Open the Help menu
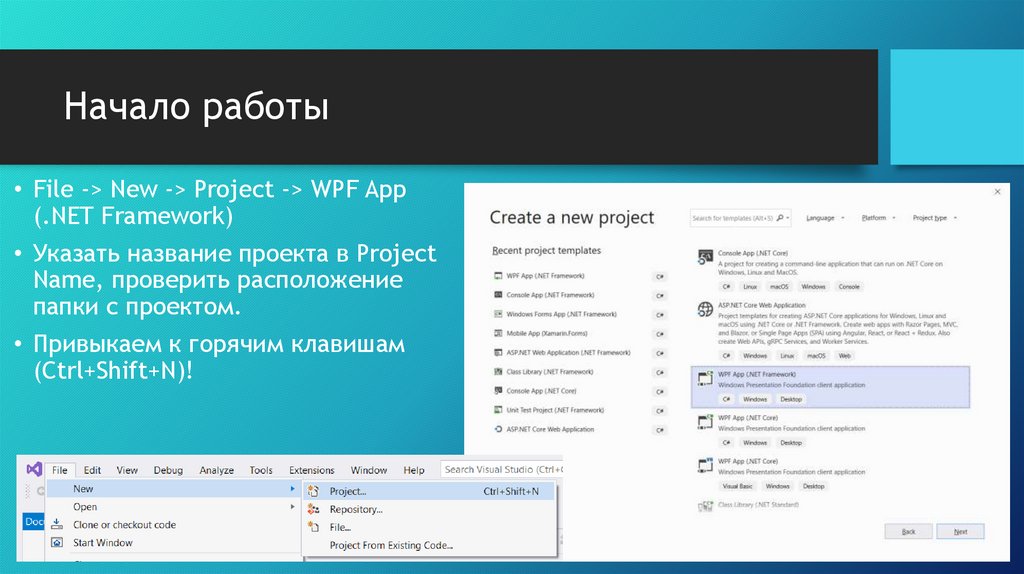This screenshot has width=1024, height=574. pos(413,470)
